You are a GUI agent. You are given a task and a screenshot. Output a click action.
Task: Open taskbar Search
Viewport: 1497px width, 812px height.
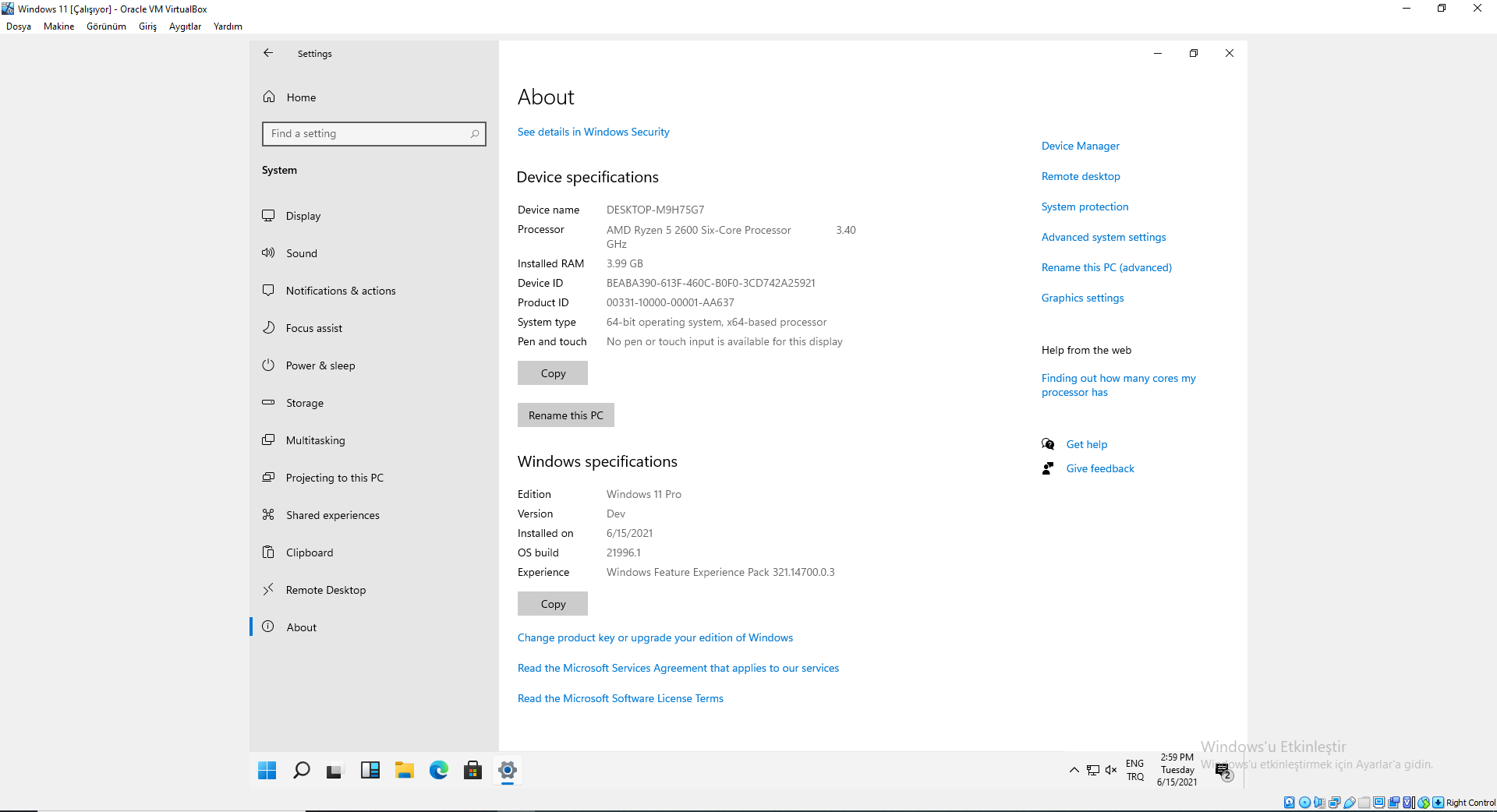pos(301,771)
